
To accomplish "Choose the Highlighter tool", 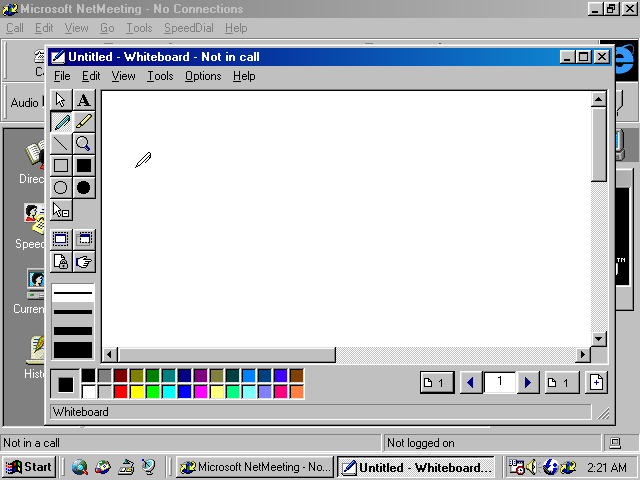I will [84, 122].
